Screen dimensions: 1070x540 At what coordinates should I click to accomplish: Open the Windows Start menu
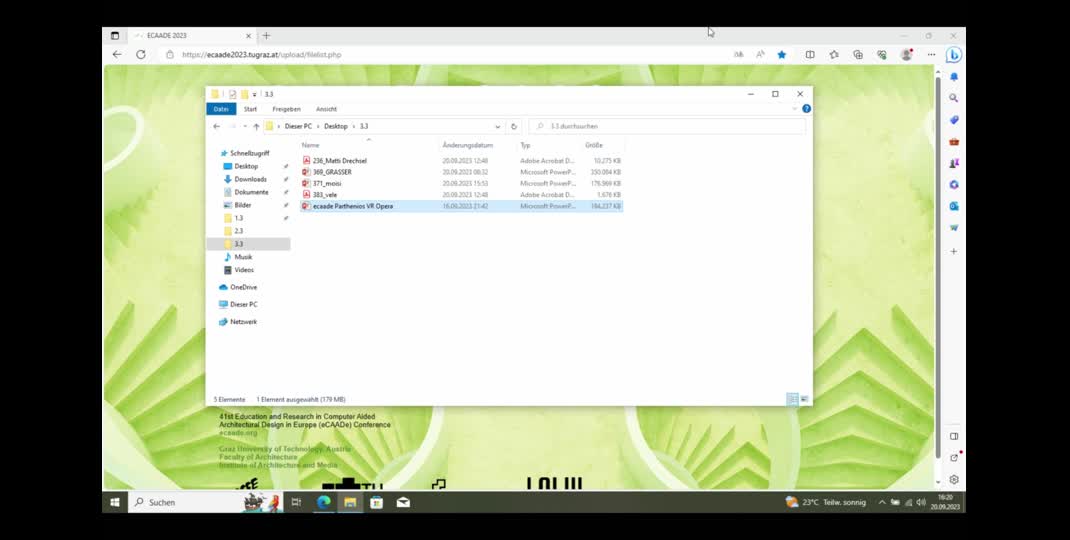115,502
